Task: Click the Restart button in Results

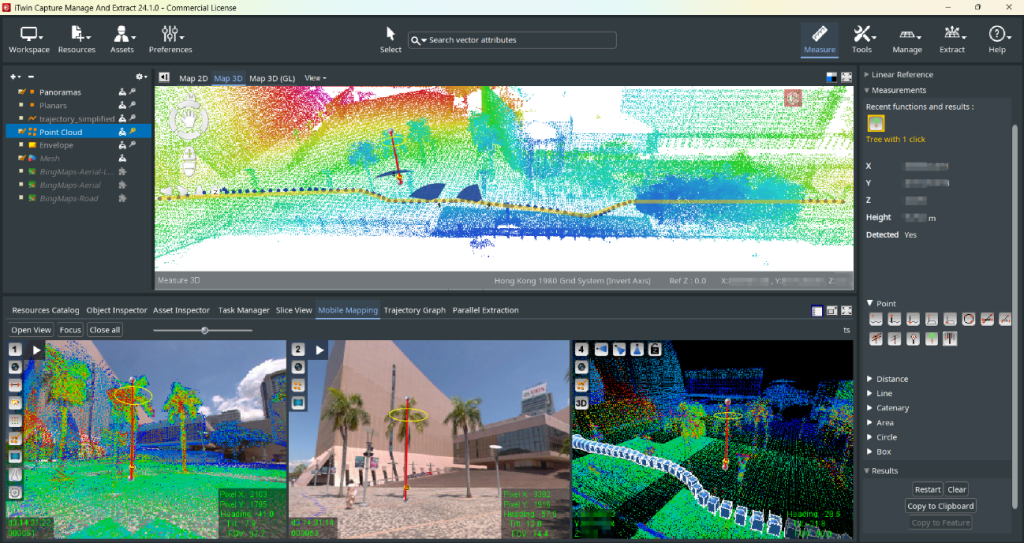Action: point(927,489)
